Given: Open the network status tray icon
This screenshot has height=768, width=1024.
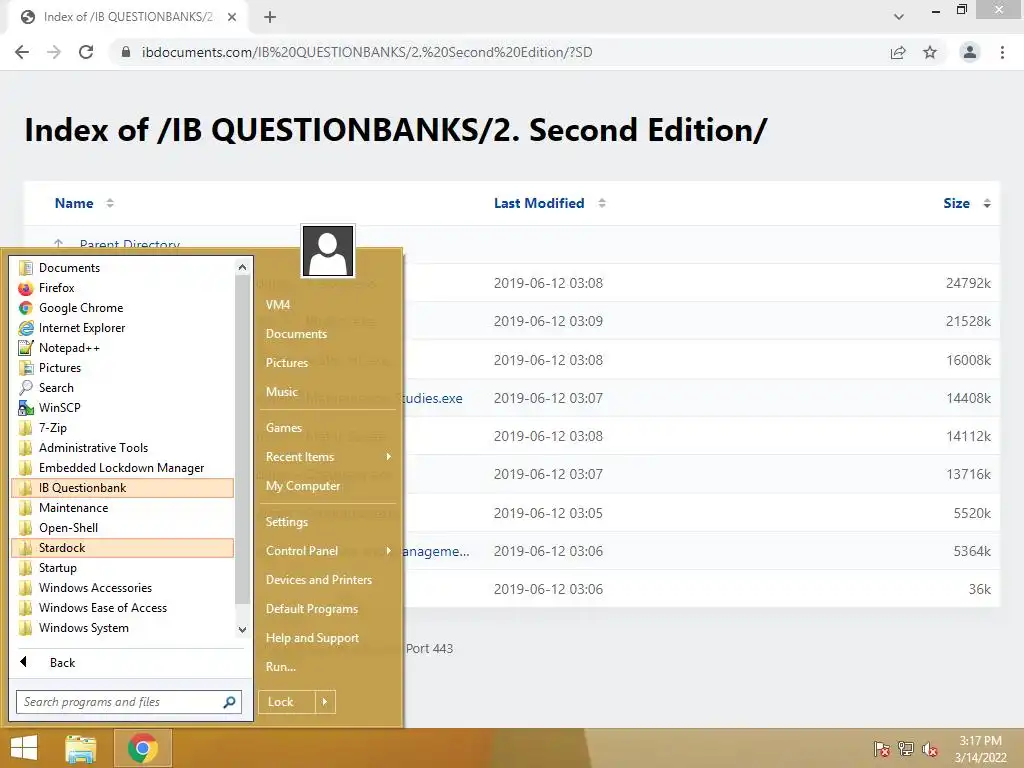Looking at the screenshot, I should (x=906, y=749).
